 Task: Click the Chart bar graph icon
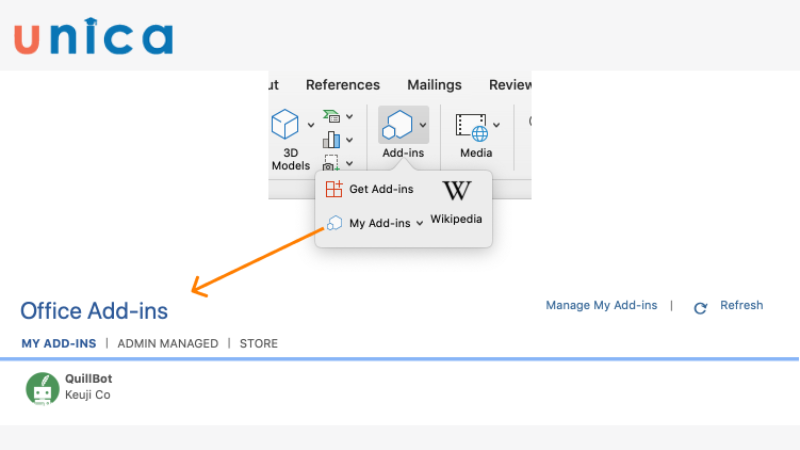(331, 139)
